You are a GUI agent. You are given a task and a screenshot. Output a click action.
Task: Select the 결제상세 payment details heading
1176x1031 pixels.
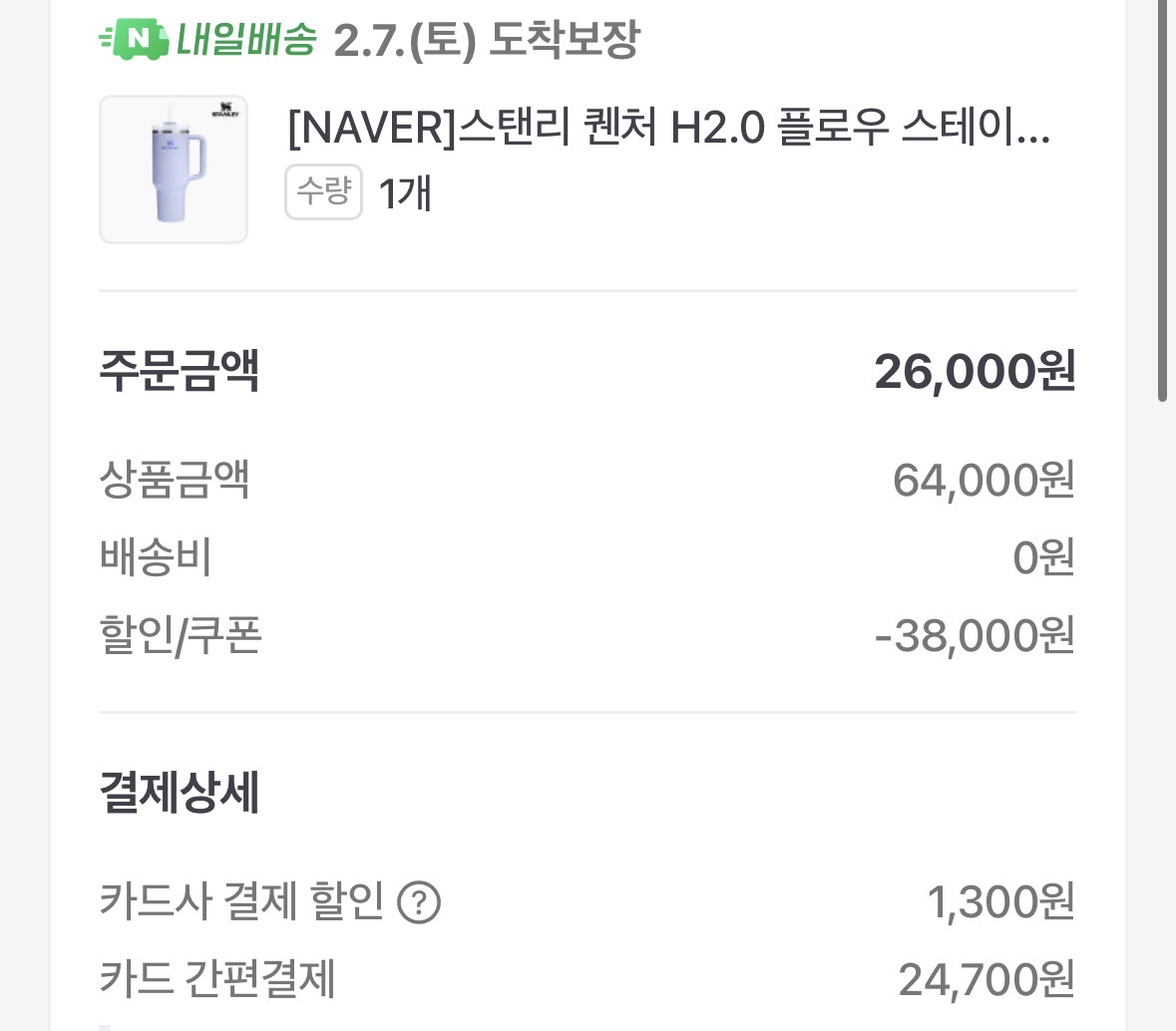pyautogui.click(x=180, y=794)
